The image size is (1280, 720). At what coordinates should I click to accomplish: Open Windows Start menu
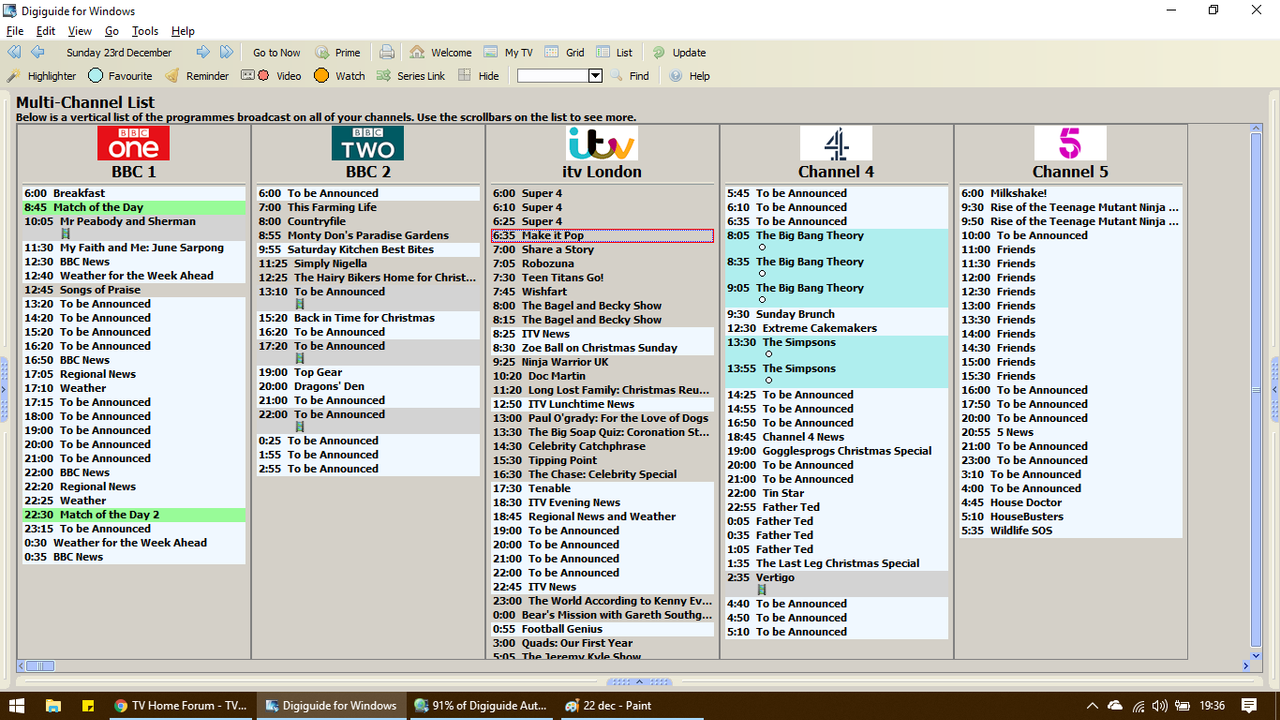click(x=18, y=705)
